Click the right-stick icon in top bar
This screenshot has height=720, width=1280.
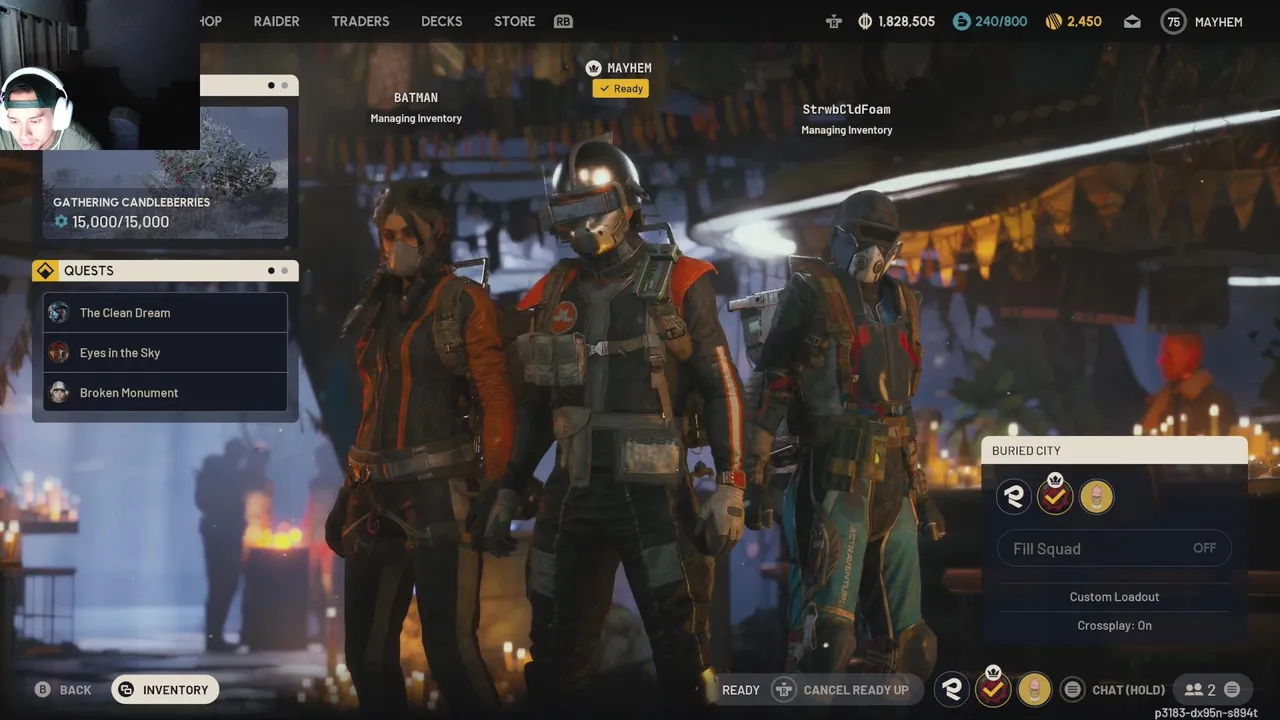pyautogui.click(x=834, y=21)
